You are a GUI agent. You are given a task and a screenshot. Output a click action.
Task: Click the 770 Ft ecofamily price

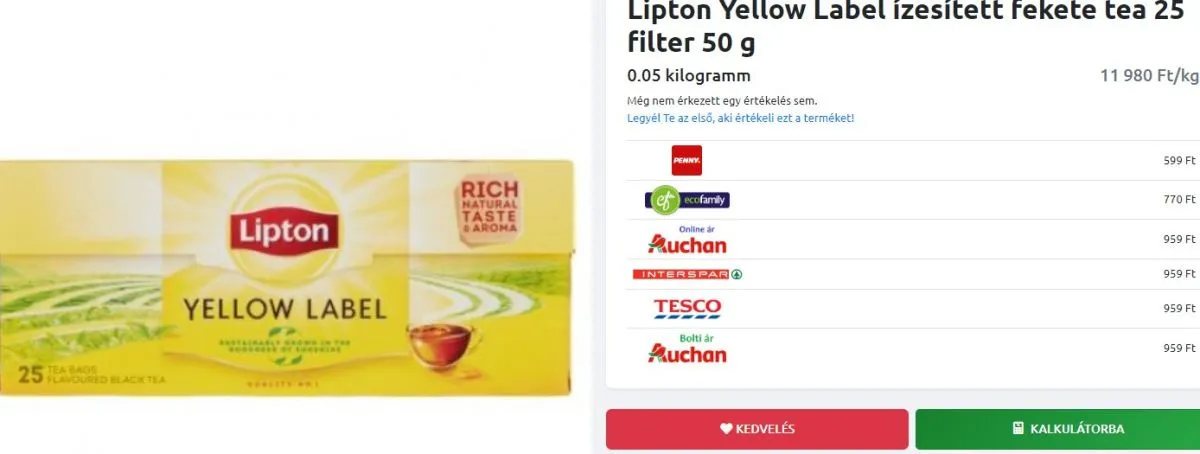click(x=1179, y=200)
